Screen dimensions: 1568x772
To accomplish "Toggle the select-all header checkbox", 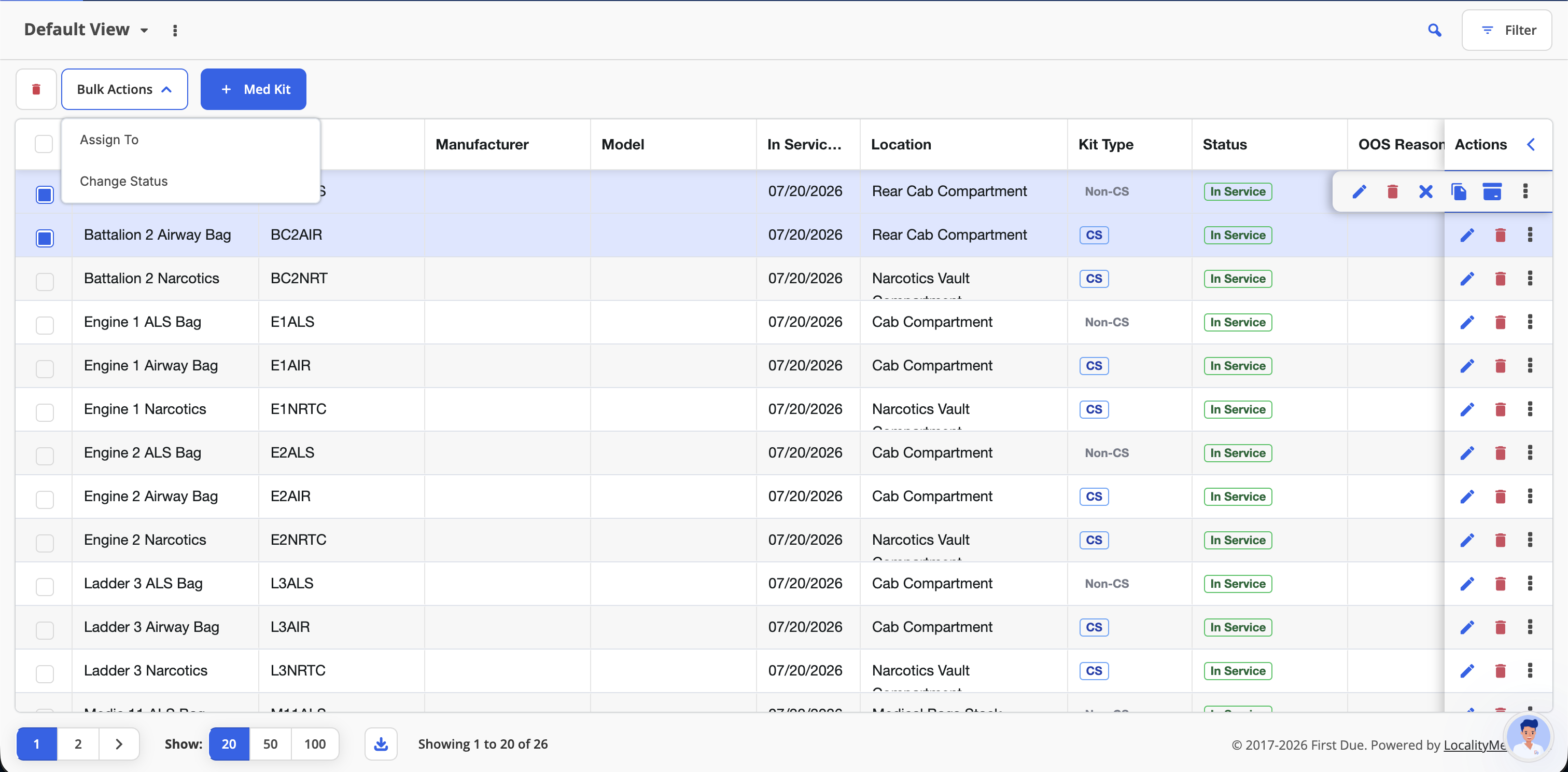I will coord(44,144).
